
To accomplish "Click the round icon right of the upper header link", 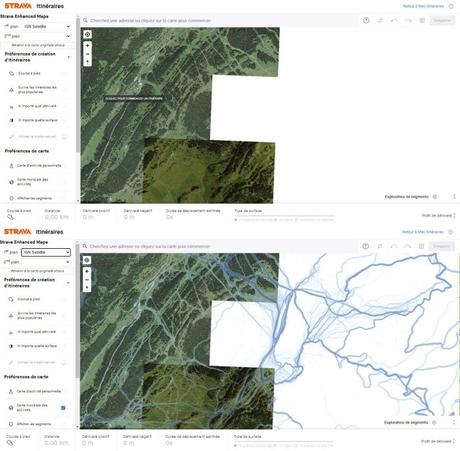I will coord(451,6).
